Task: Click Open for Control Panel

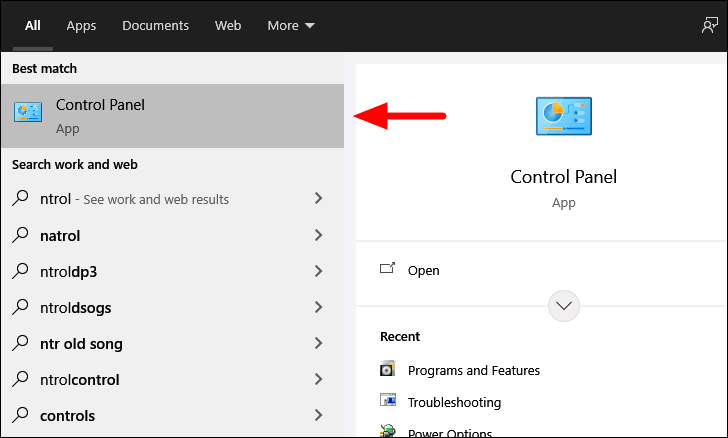Action: pyautogui.click(x=423, y=271)
